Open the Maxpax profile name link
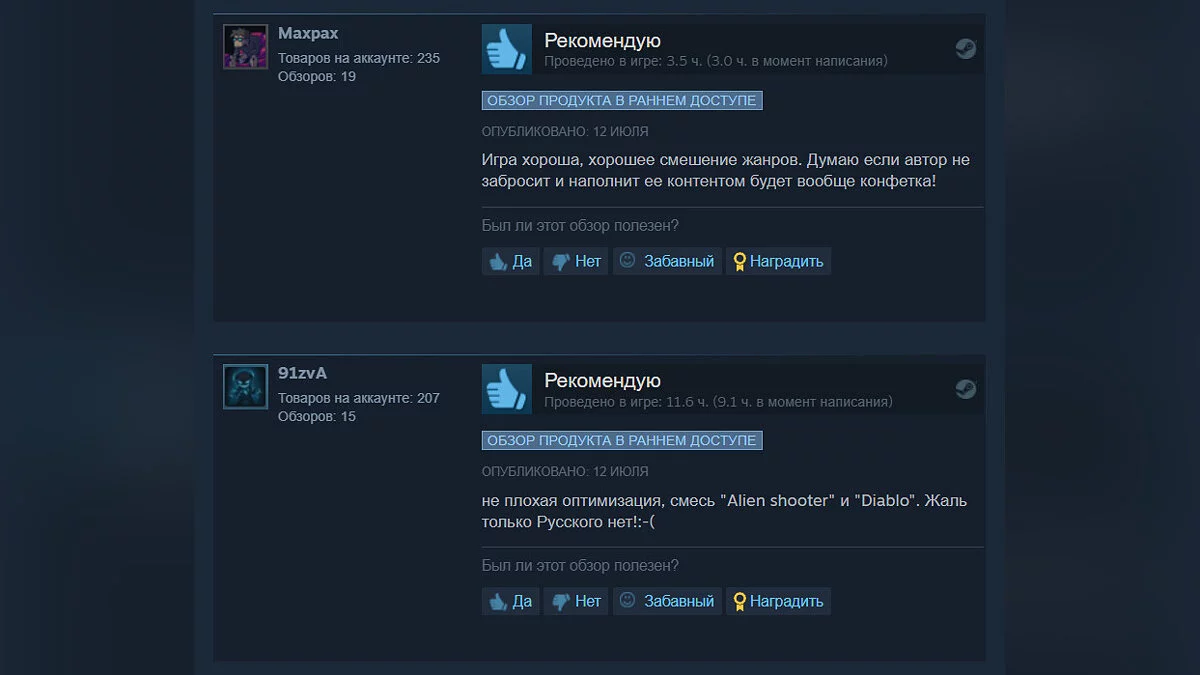The image size is (1200, 675). click(308, 34)
